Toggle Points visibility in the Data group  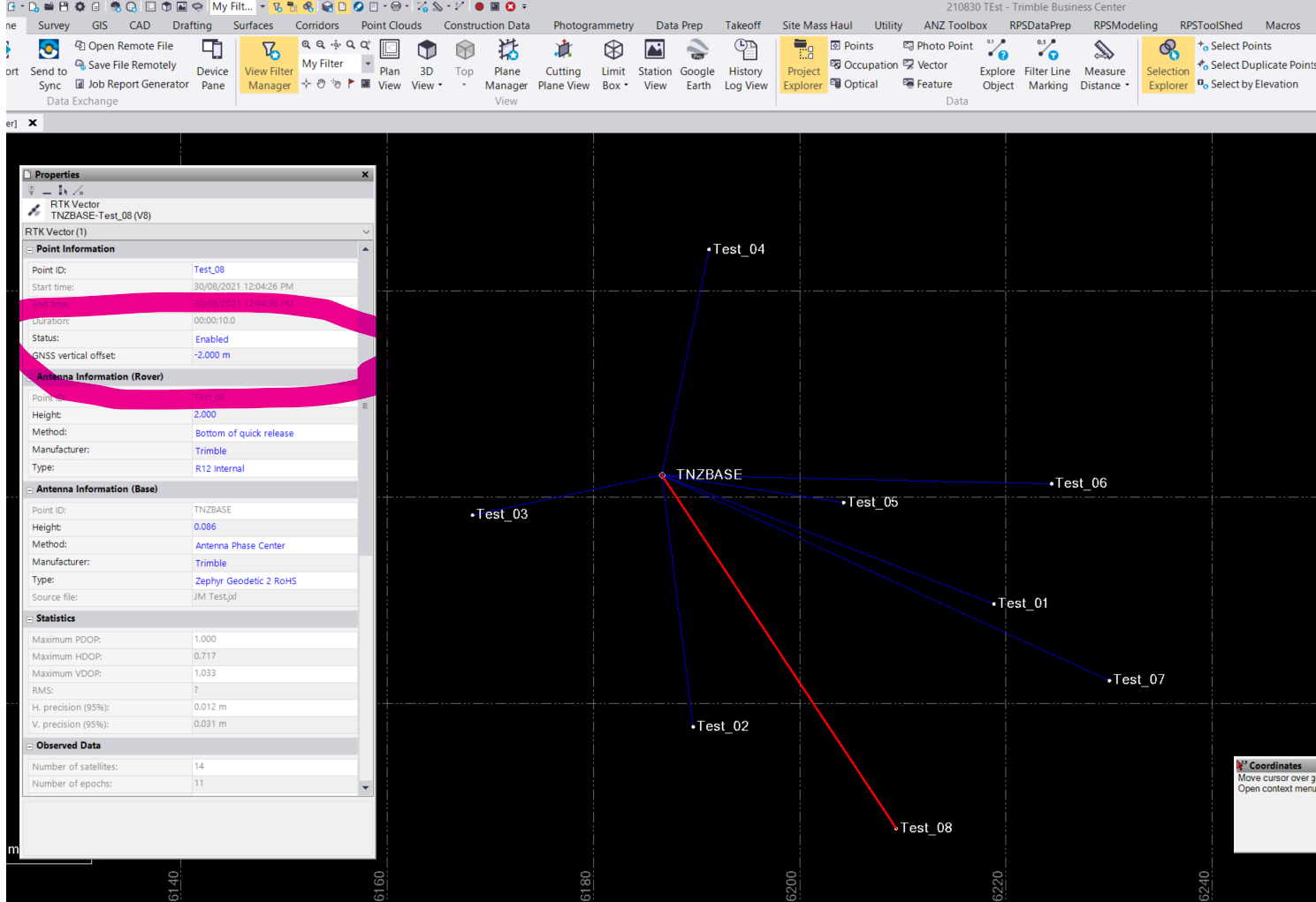pyautogui.click(x=853, y=45)
